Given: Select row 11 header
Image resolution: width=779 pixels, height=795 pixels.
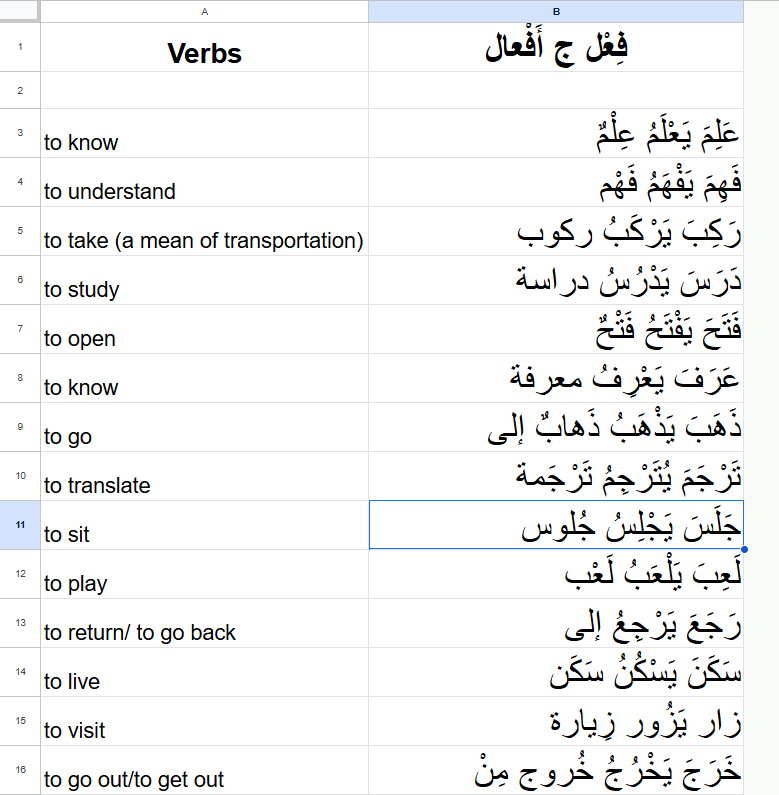Looking at the screenshot, I should click(20, 525).
